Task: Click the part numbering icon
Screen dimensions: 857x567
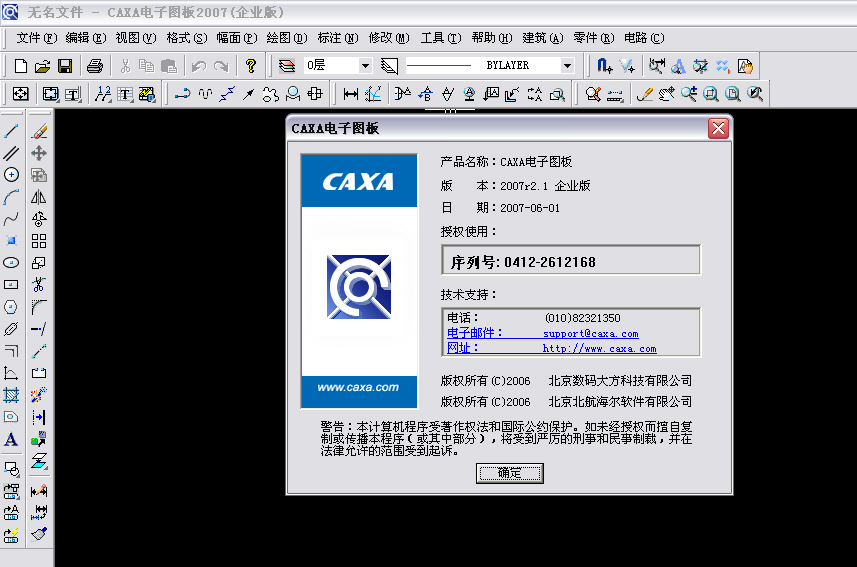Action: coord(103,94)
